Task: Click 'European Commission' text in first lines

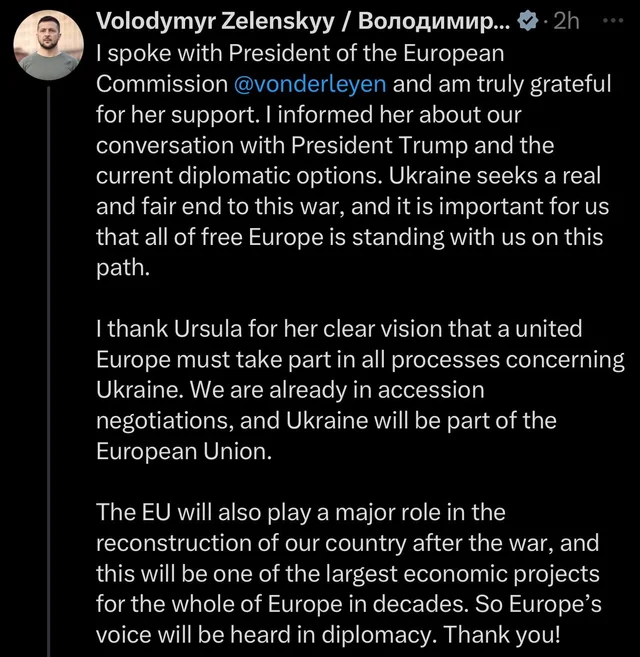Action: click(300, 69)
